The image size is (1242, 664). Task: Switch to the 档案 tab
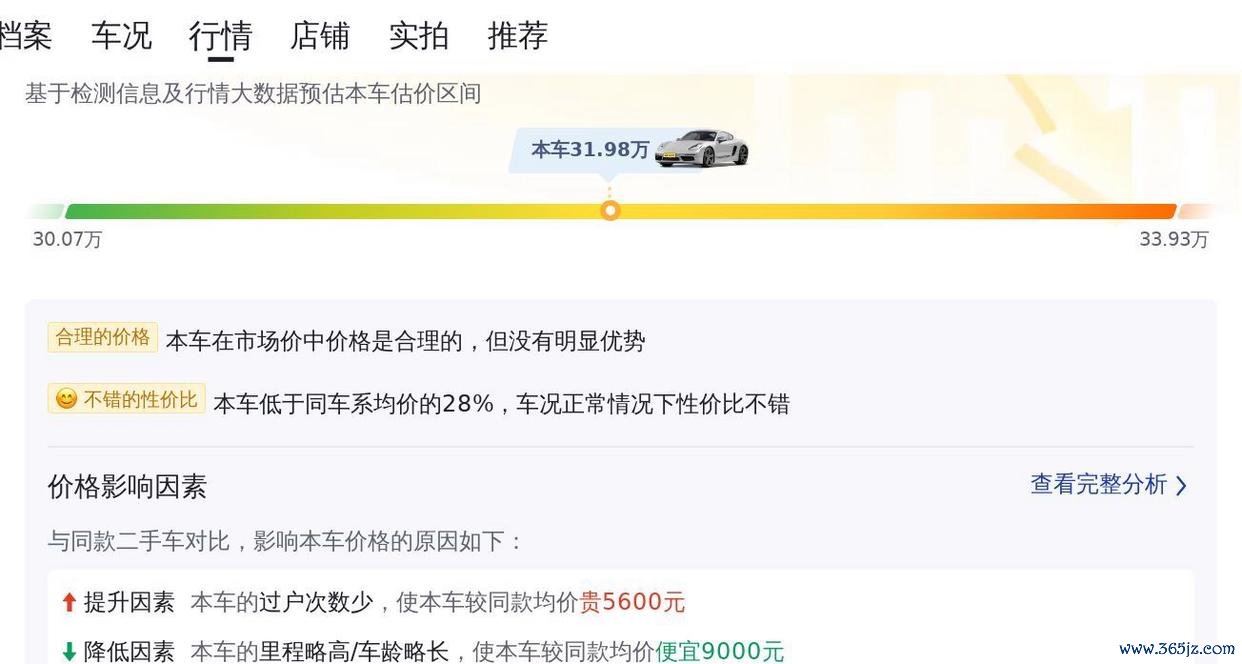pos(25,36)
